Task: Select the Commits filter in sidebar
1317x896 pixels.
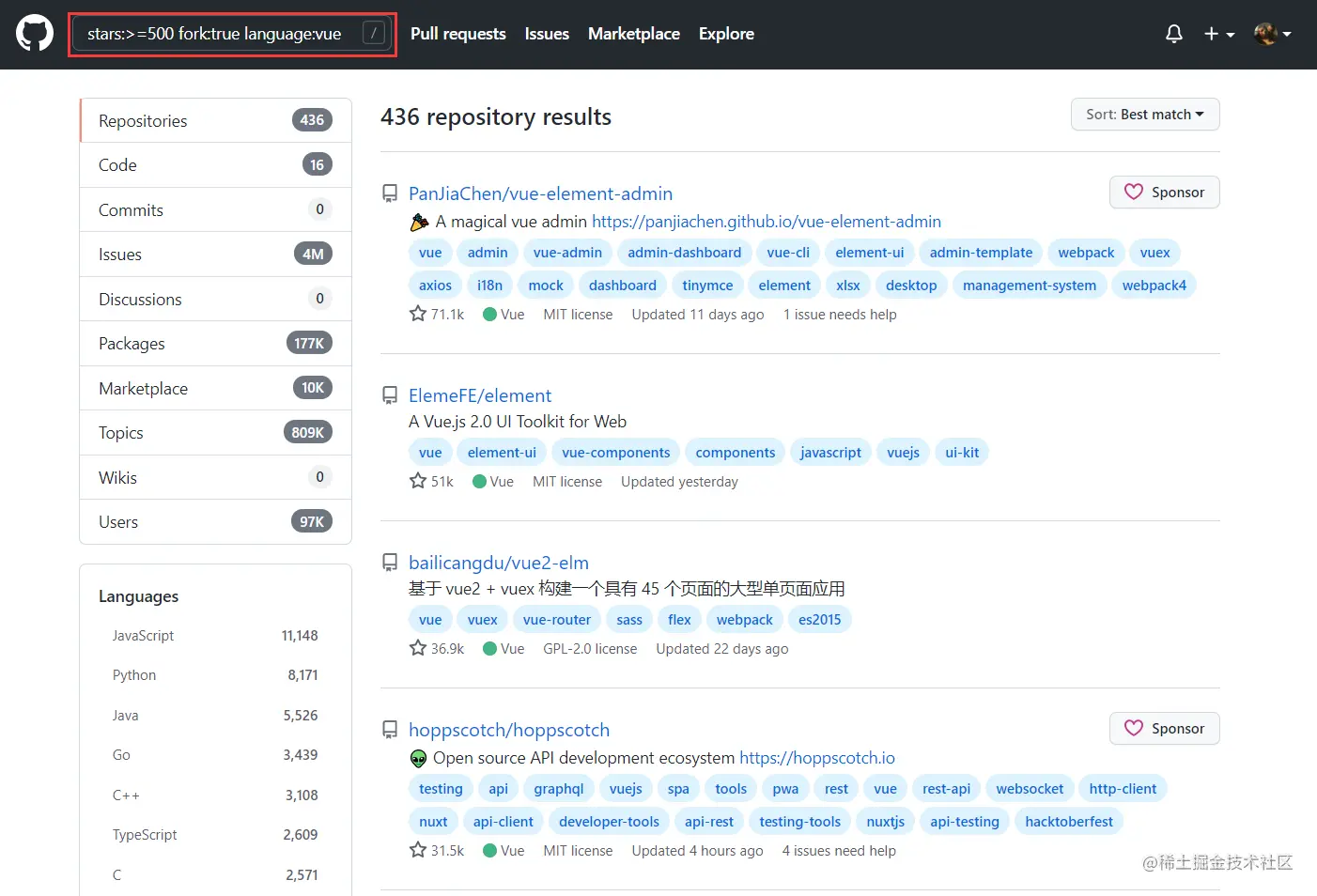Action: (216, 209)
